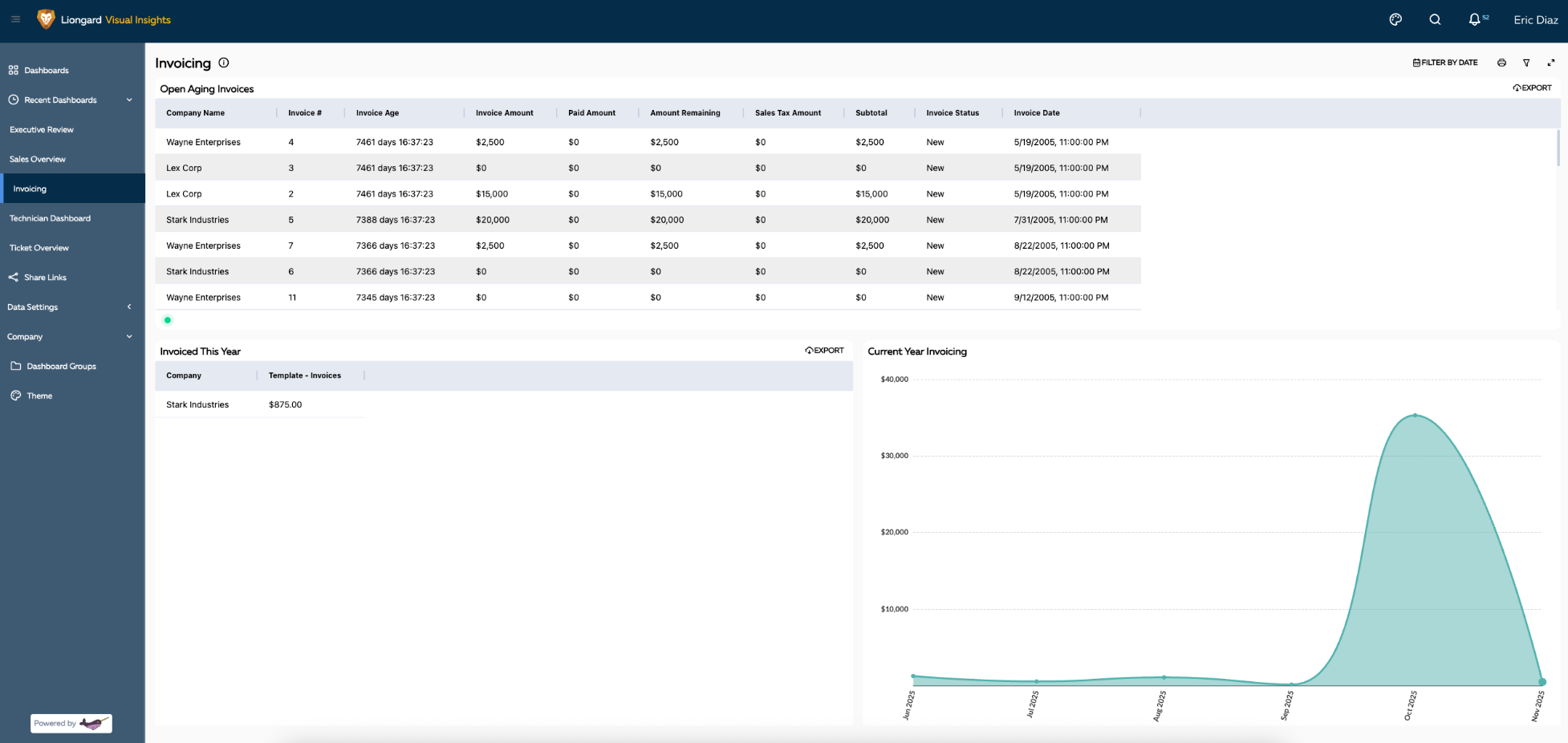The width and height of the screenshot is (1568, 743).
Task: Click the October peak on Current Year Invoicing chart
Action: point(1415,416)
